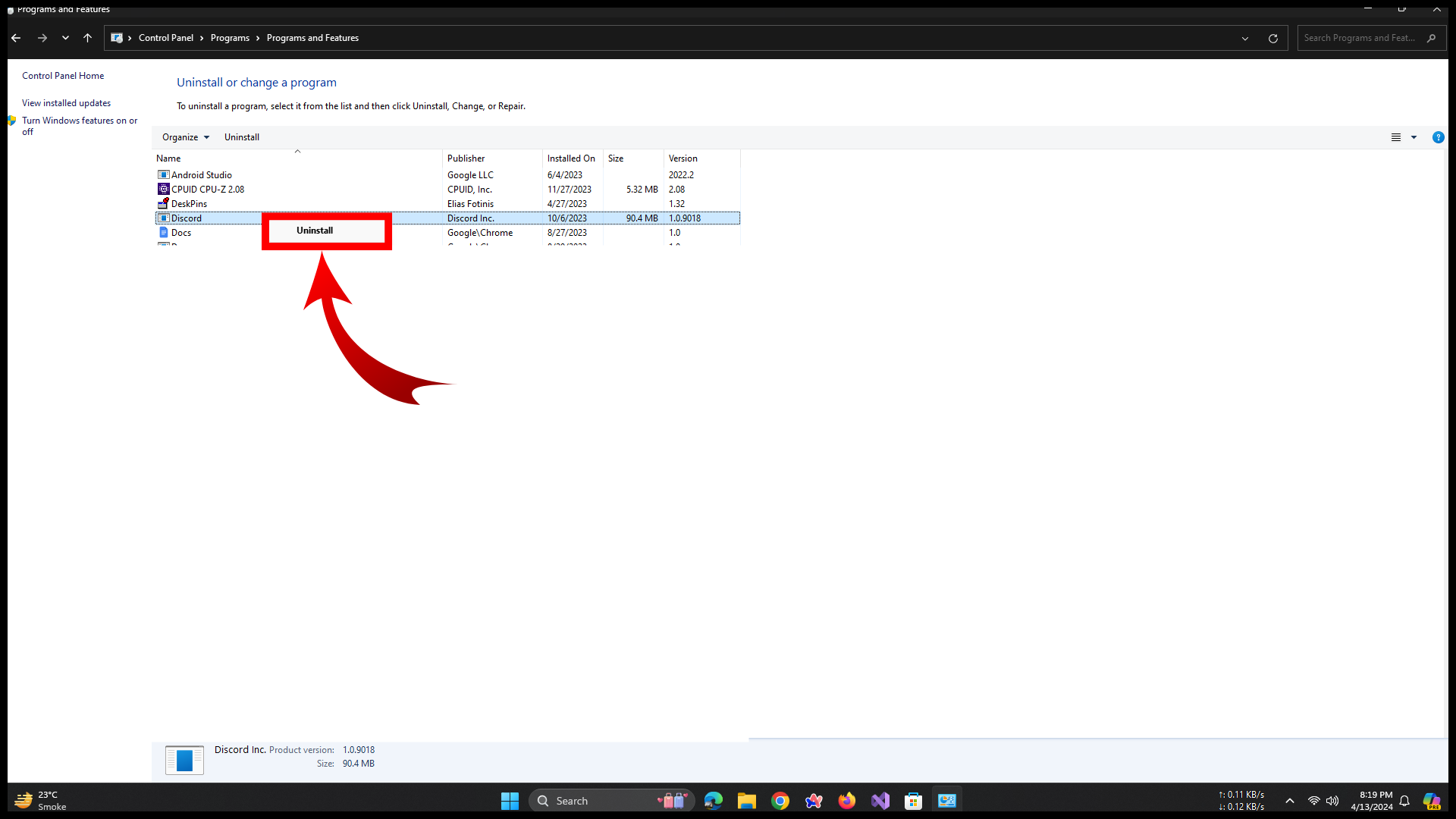Expand recent locations chevron

[x=66, y=38]
